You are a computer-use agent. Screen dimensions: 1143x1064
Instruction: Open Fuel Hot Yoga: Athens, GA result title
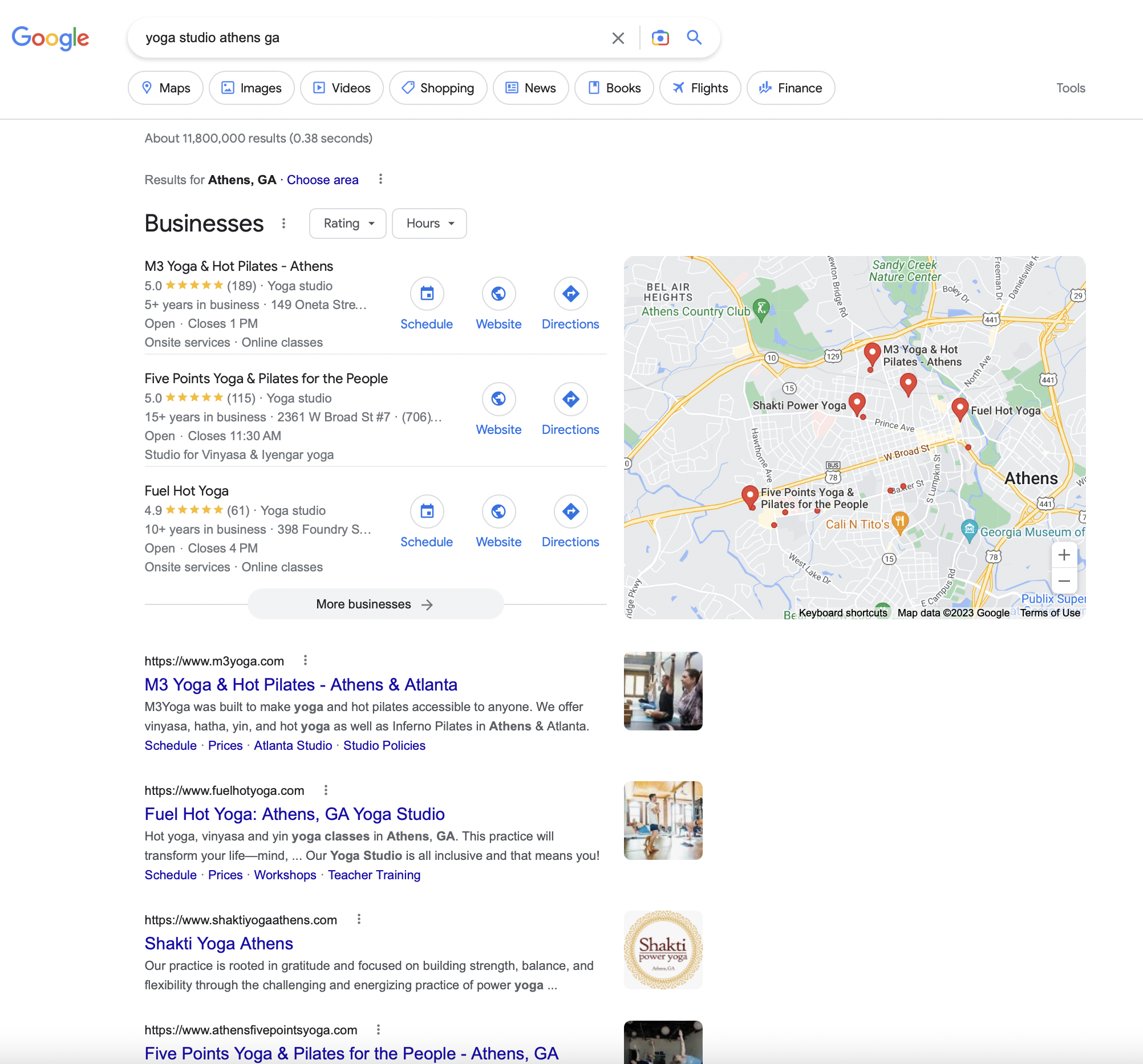click(294, 814)
